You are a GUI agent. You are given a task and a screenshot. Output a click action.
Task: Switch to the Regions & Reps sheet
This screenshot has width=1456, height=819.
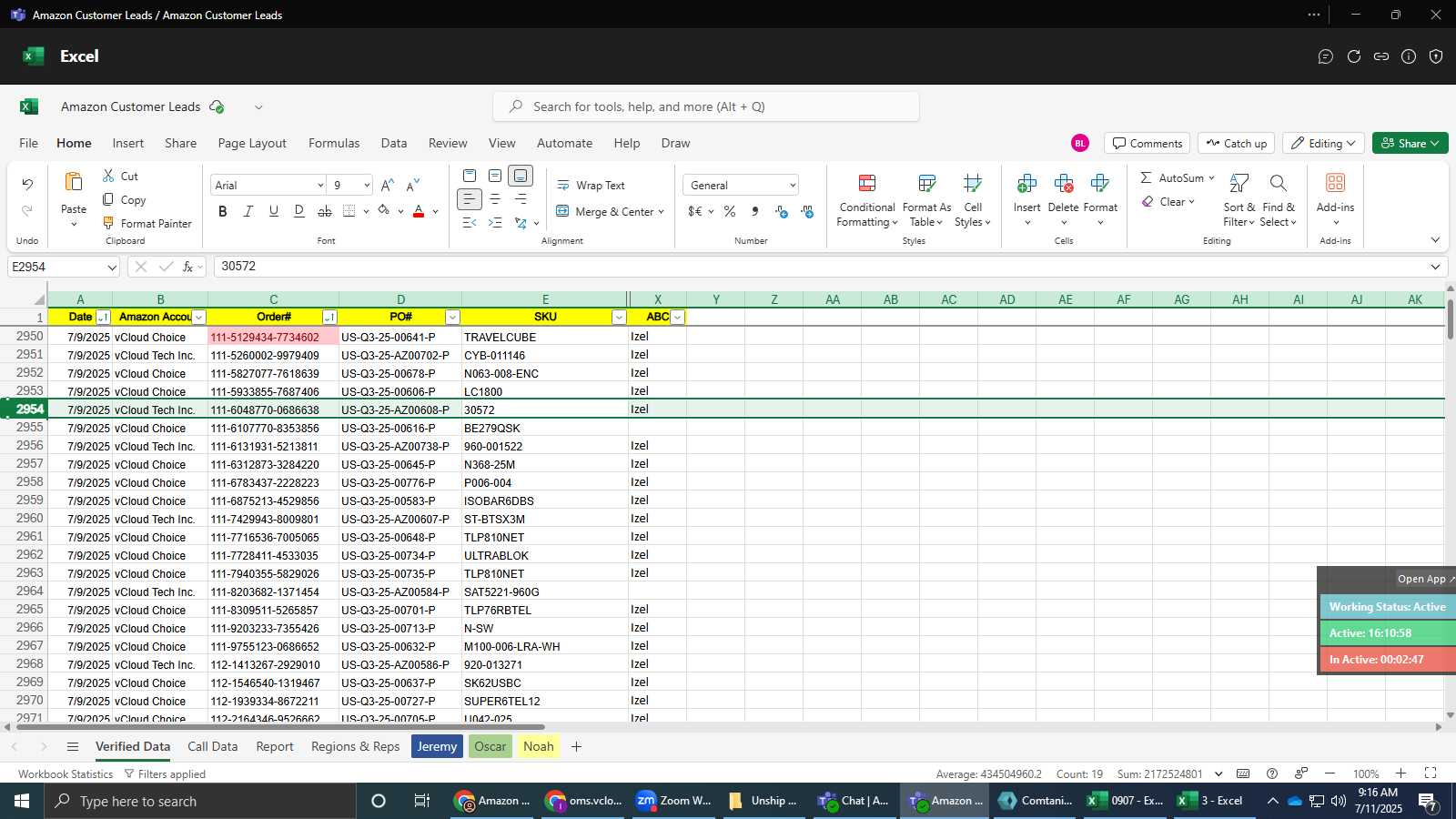click(x=356, y=746)
